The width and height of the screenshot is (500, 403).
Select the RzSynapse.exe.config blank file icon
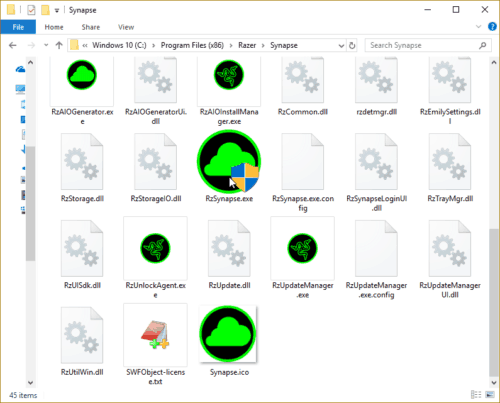303,161
